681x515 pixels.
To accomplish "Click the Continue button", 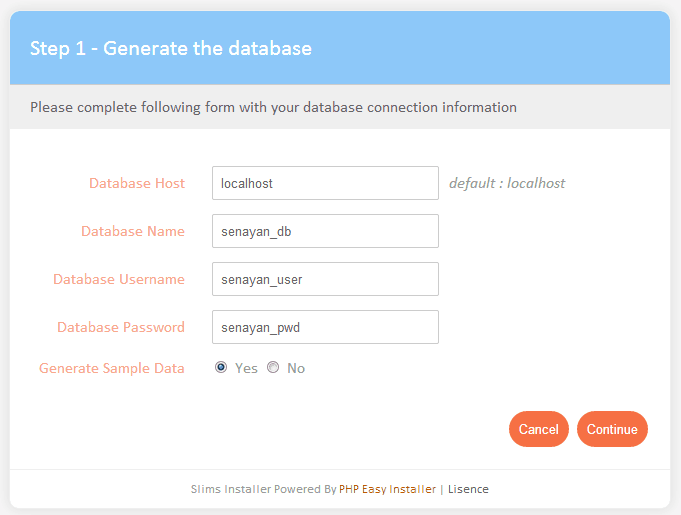I will click(x=612, y=429).
